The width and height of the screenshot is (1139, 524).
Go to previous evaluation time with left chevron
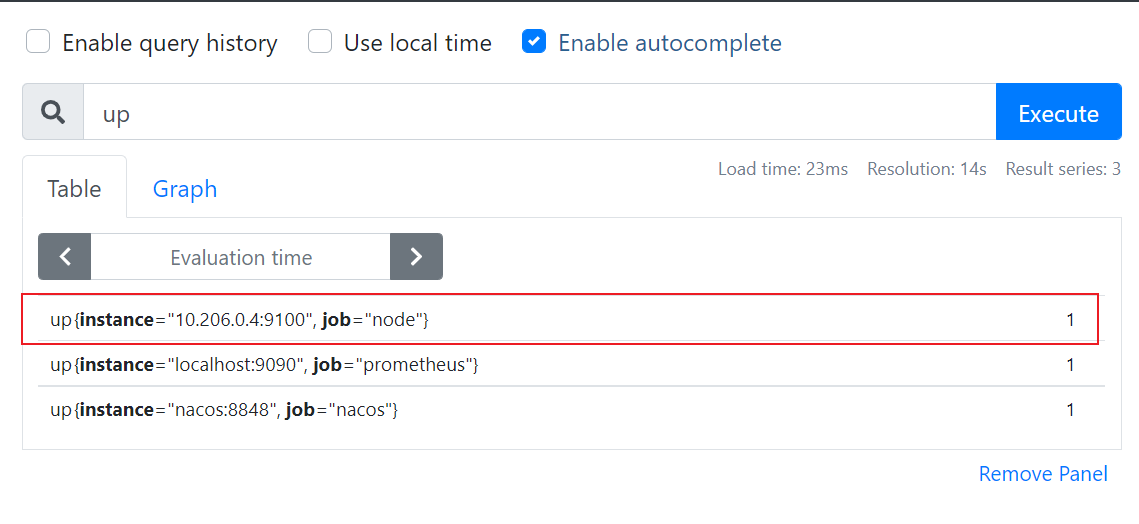tap(65, 257)
